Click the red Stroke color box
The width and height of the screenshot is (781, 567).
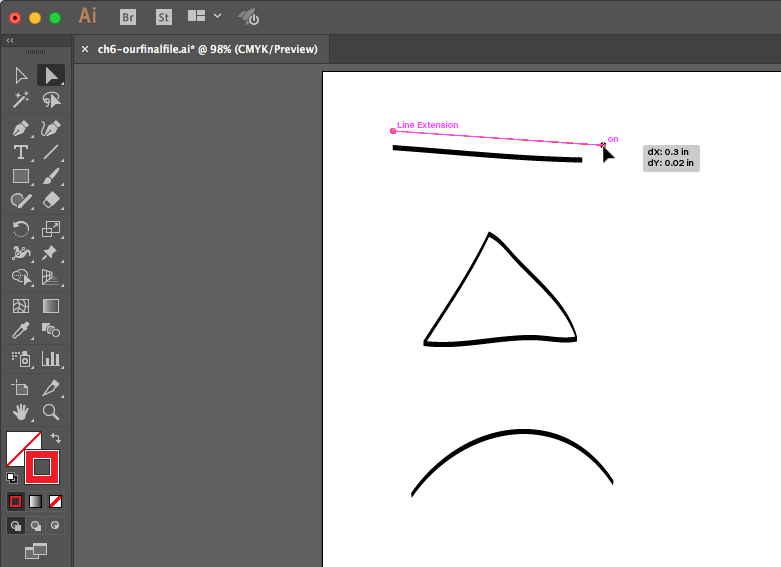[42, 466]
